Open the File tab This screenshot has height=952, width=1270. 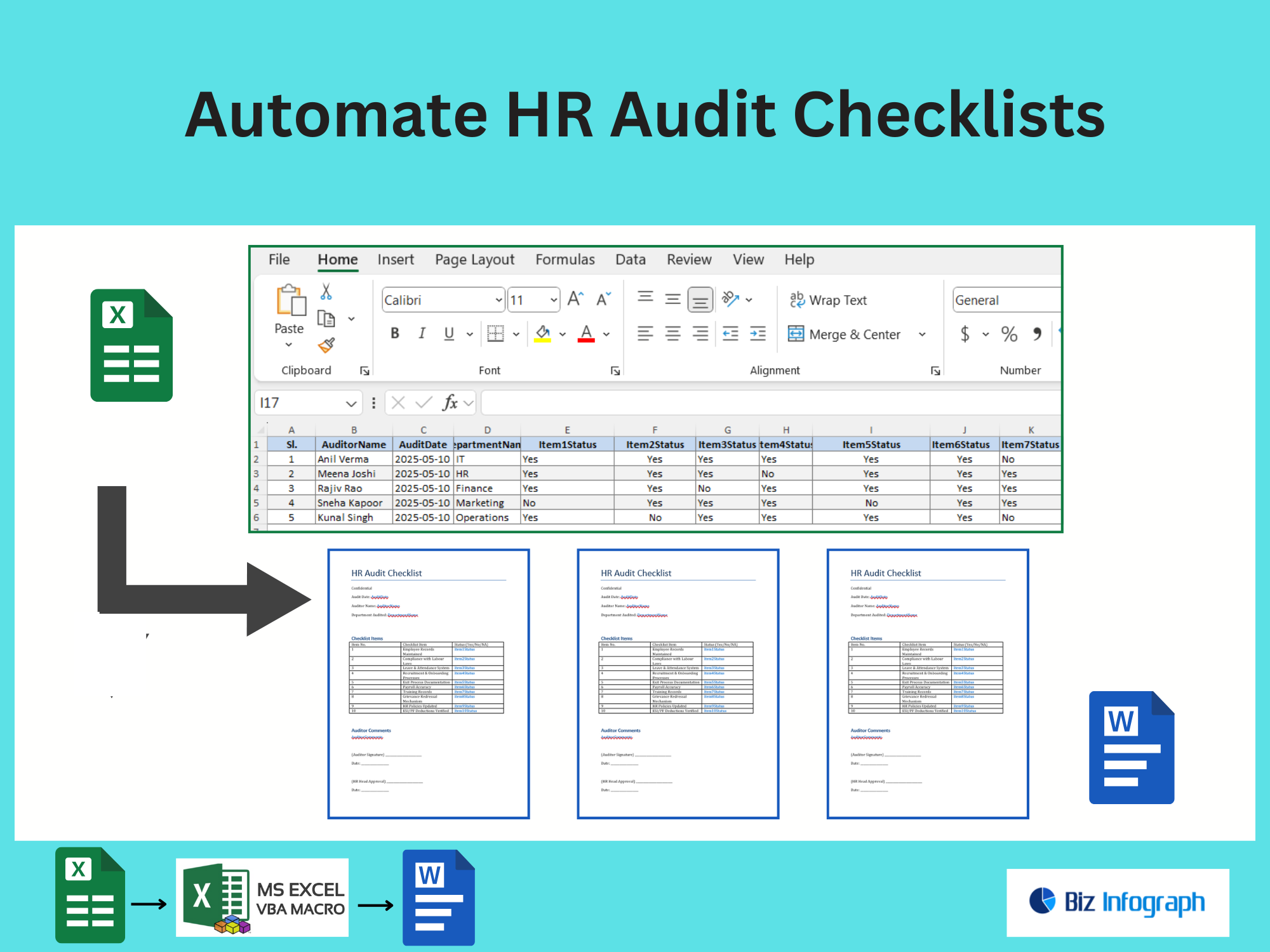(279, 260)
